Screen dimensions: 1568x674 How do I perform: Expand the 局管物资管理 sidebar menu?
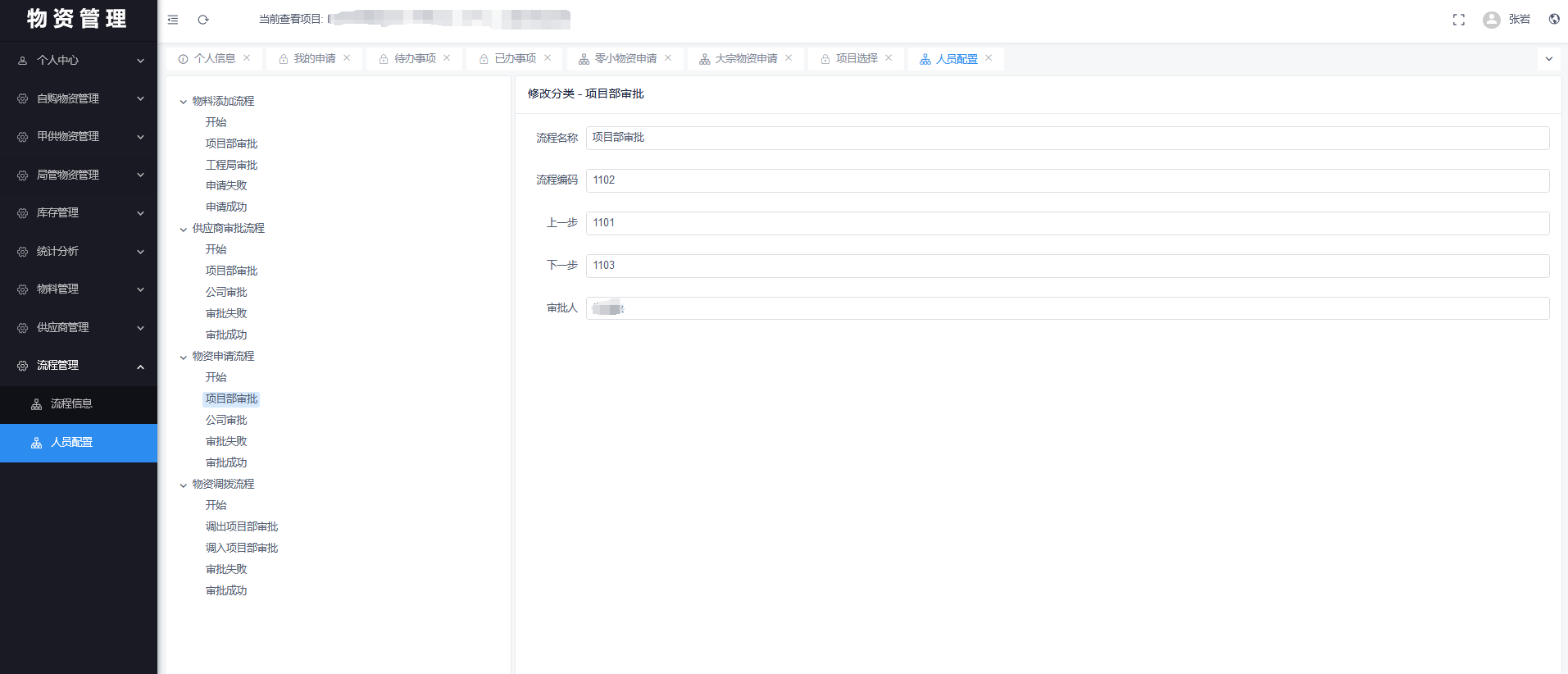click(x=79, y=175)
